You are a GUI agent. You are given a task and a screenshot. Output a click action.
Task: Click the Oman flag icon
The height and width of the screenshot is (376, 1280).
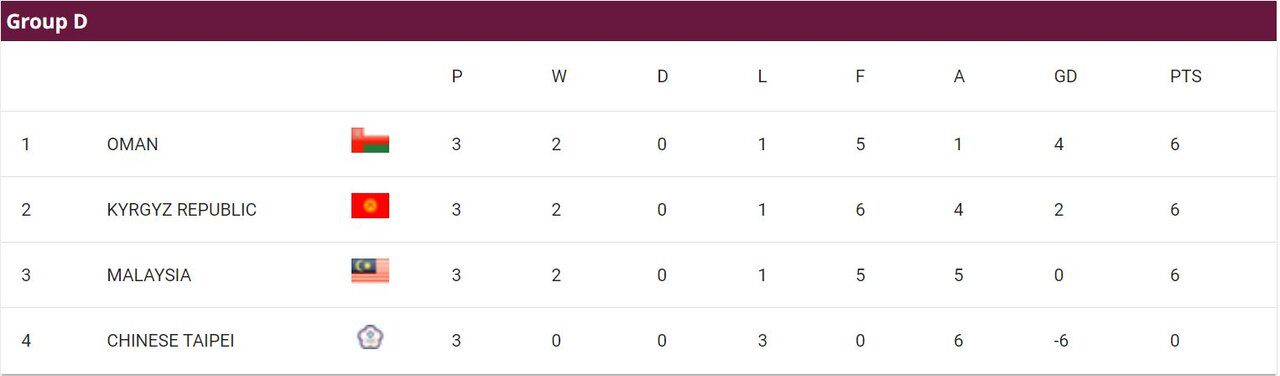point(370,141)
